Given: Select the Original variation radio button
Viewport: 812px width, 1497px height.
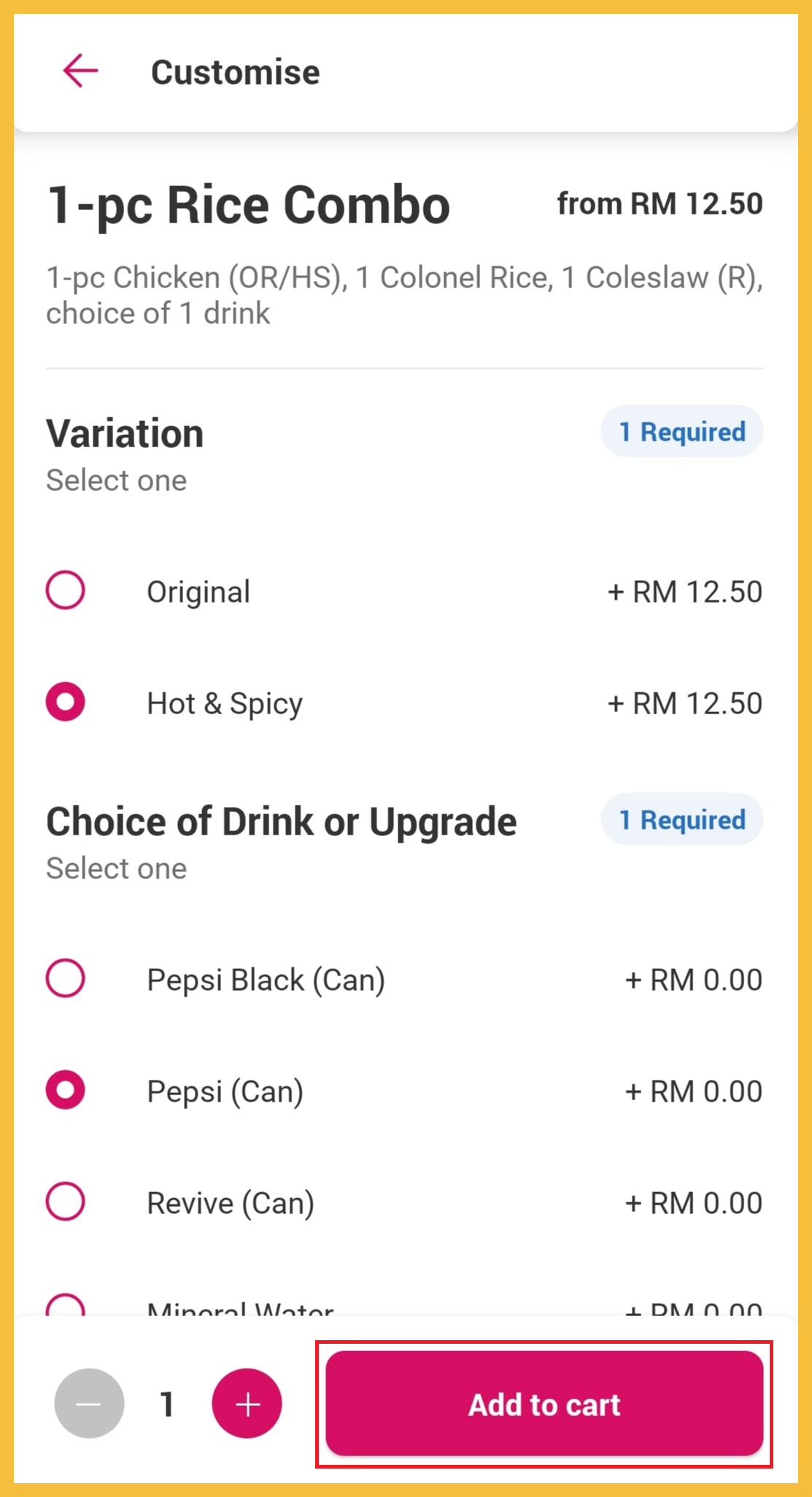Looking at the screenshot, I should (x=66, y=590).
